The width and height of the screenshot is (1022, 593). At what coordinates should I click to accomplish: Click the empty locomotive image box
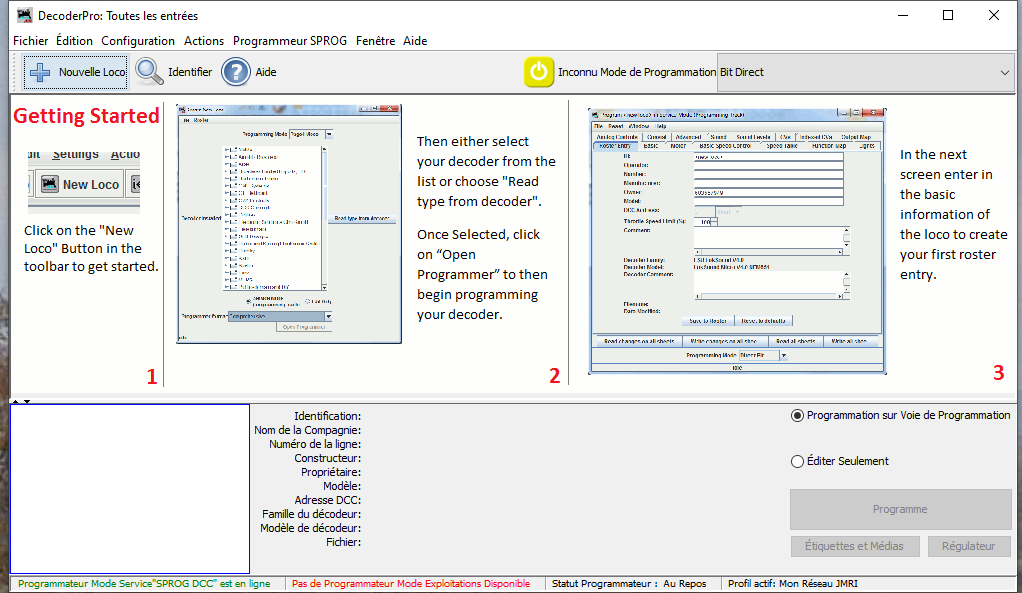[130, 489]
